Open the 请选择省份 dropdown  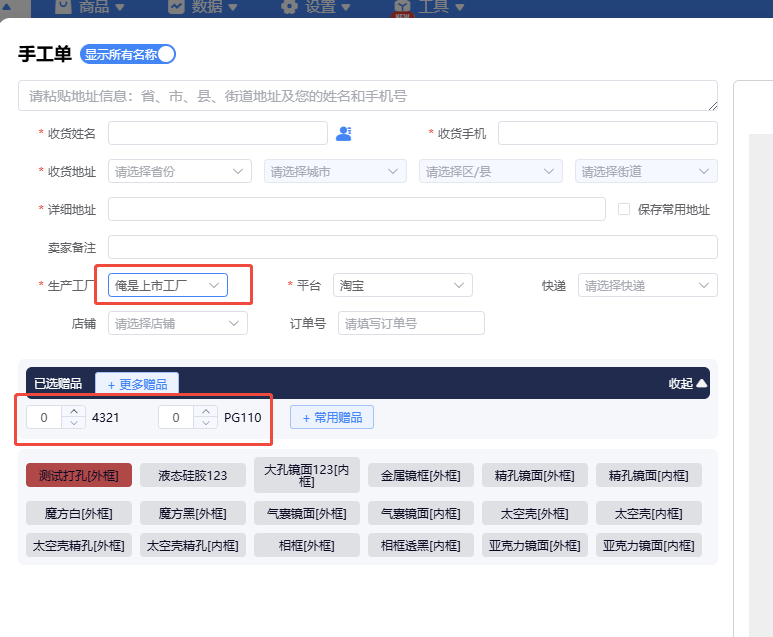coord(180,171)
